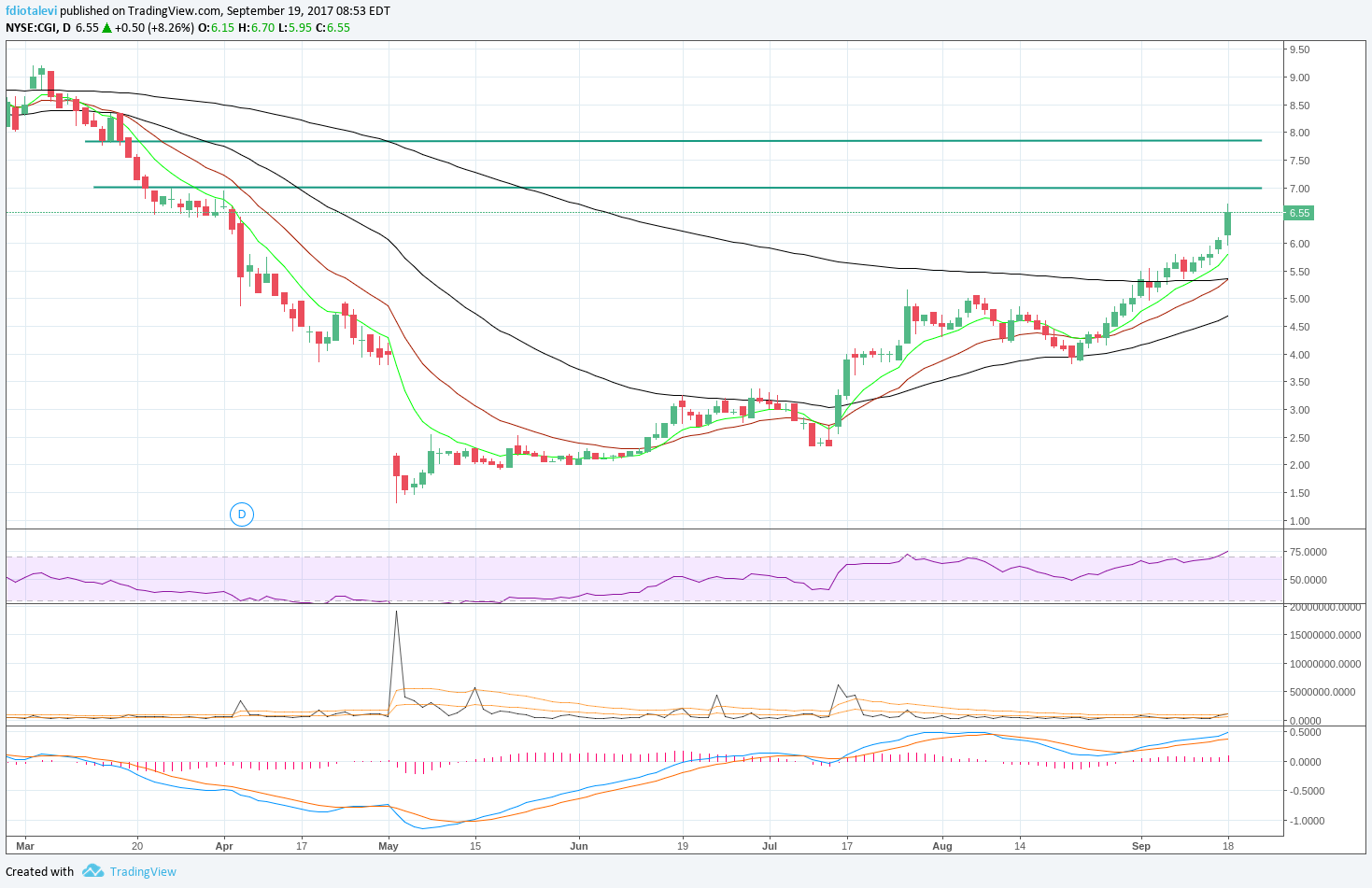
Task: Click the Aug label on time axis
Action: pos(942,846)
